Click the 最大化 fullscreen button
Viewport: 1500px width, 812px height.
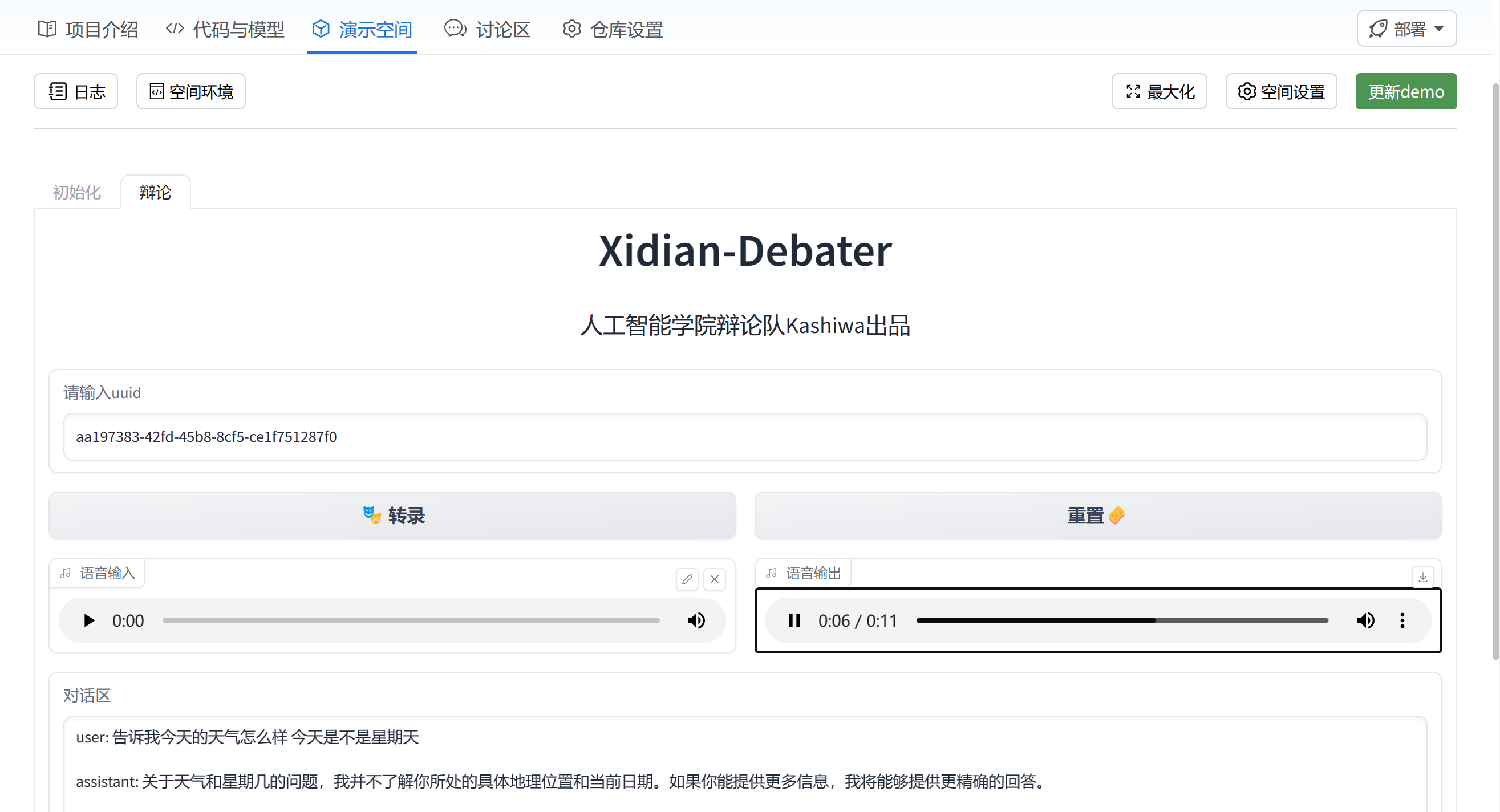point(1159,91)
